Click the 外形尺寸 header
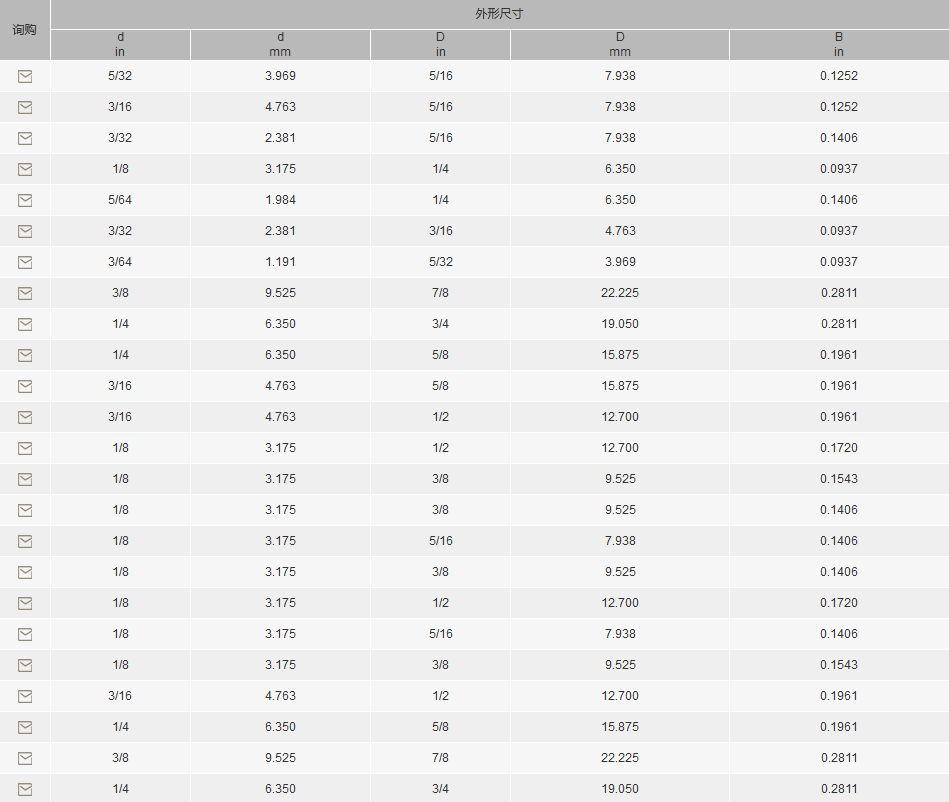 pyautogui.click(x=499, y=14)
